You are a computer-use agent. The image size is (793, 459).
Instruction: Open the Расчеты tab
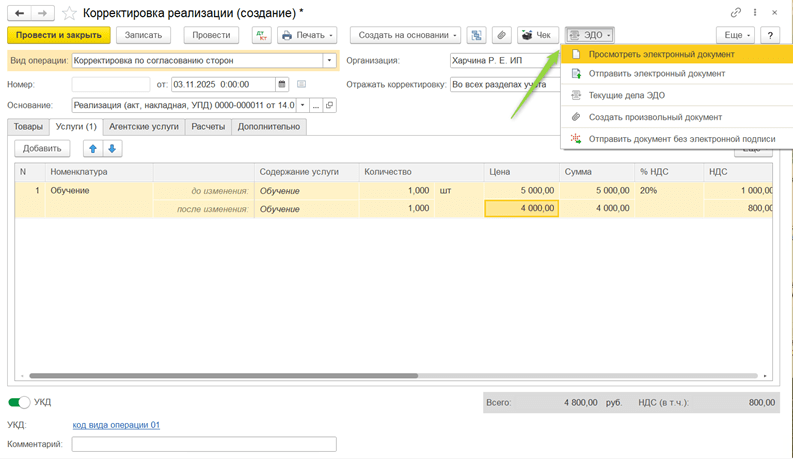coord(208,127)
